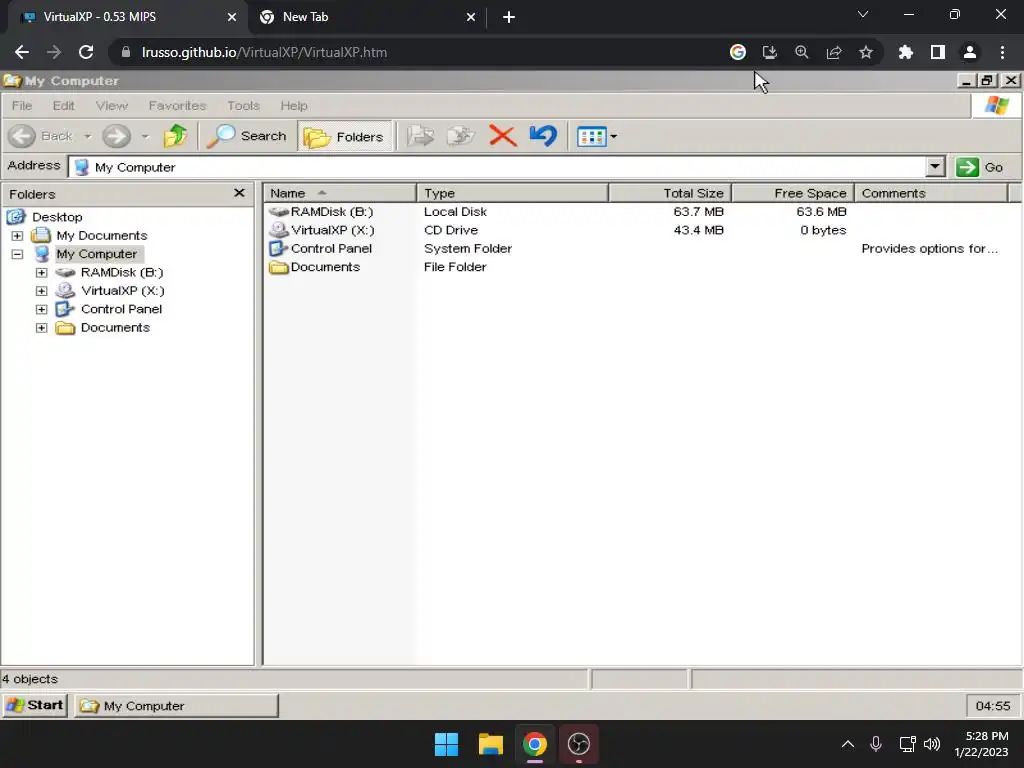1024x768 pixels.
Task: Reload the VirtualXP browser page
Action: (x=86, y=52)
